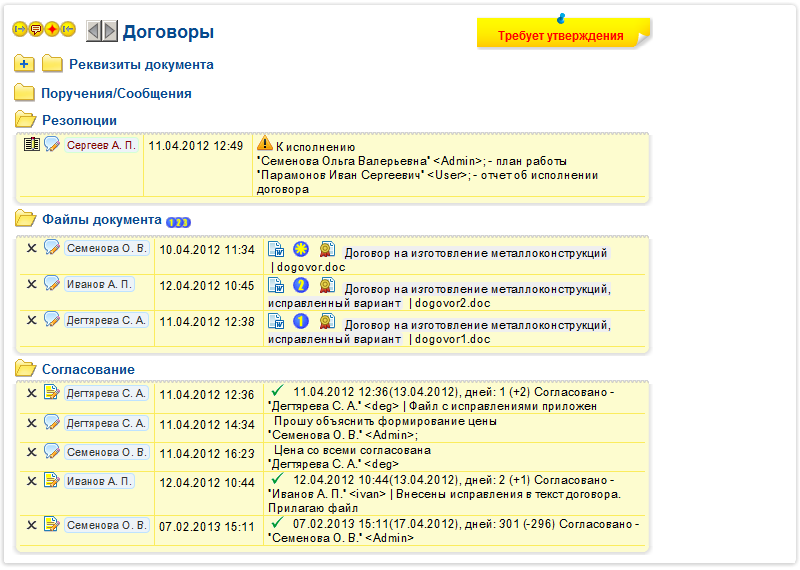Viewport: 800px width, 570px height.
Task: Open the Поручения/Сообщения section title
Action: 116,93
